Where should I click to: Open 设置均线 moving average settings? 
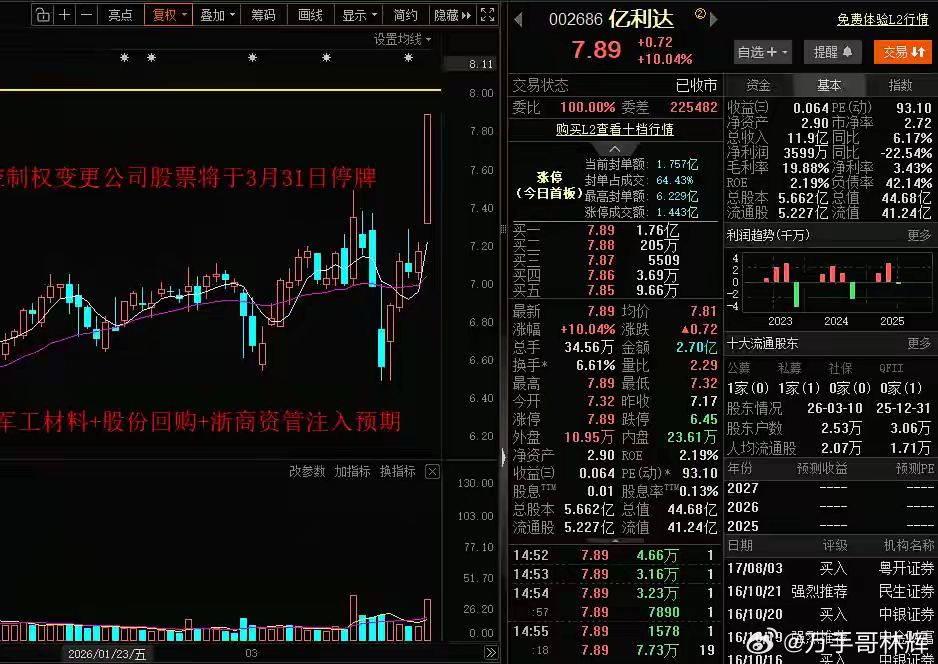pos(402,39)
